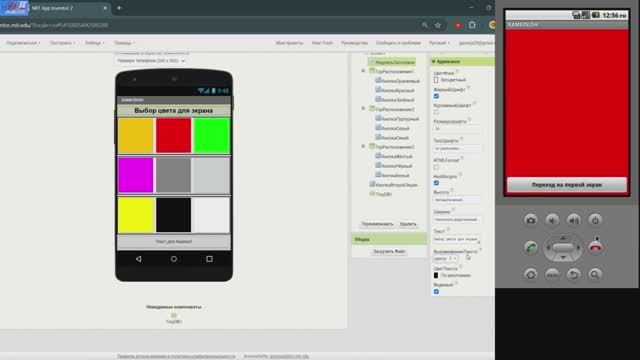Viewport: 640px width, 360px height.
Task: Click the emulator D-pad center button
Action: tap(563, 247)
